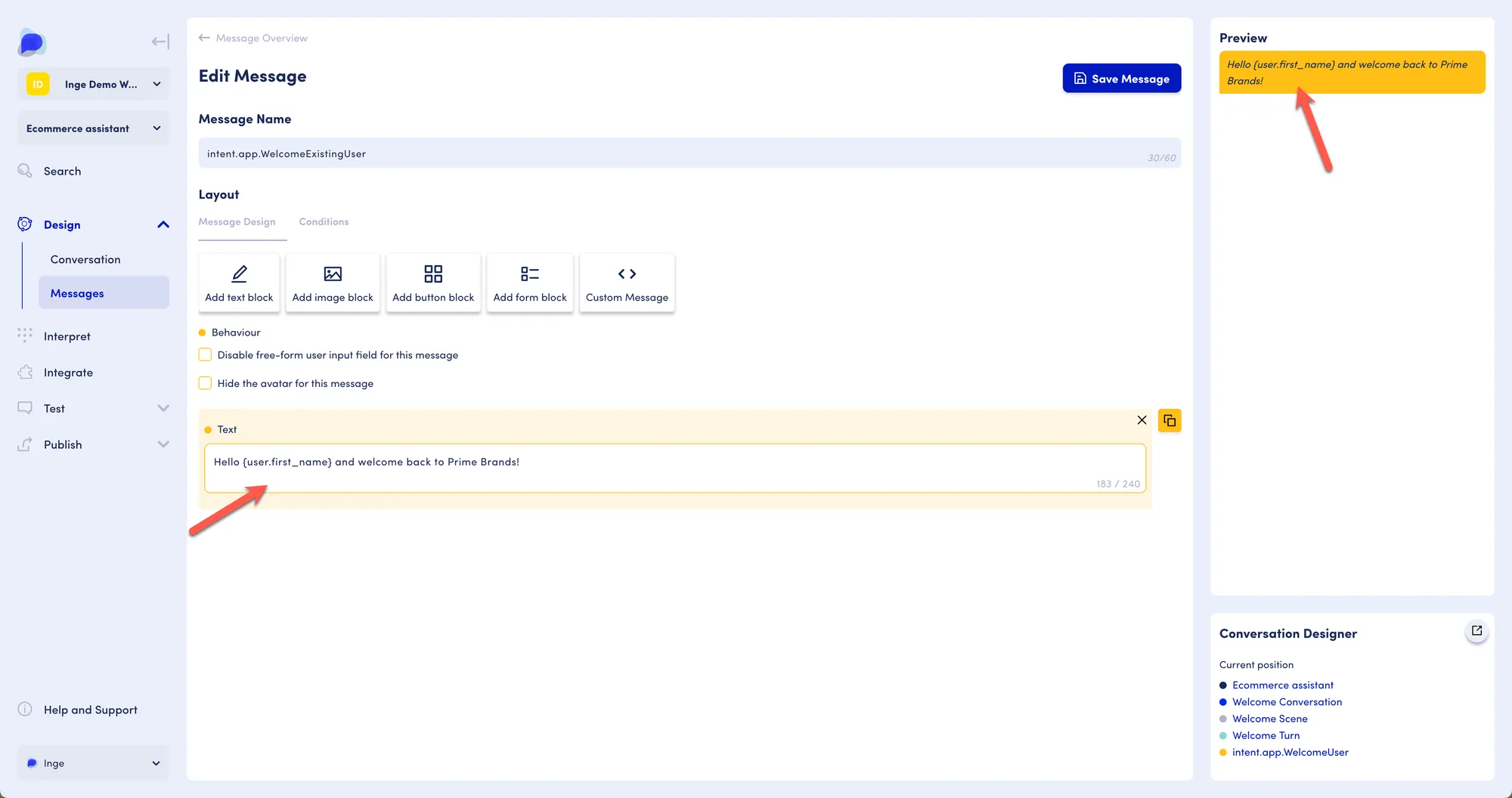The image size is (1512, 798).
Task: Click the grid icon for Add button block
Action: pyautogui.click(x=433, y=274)
